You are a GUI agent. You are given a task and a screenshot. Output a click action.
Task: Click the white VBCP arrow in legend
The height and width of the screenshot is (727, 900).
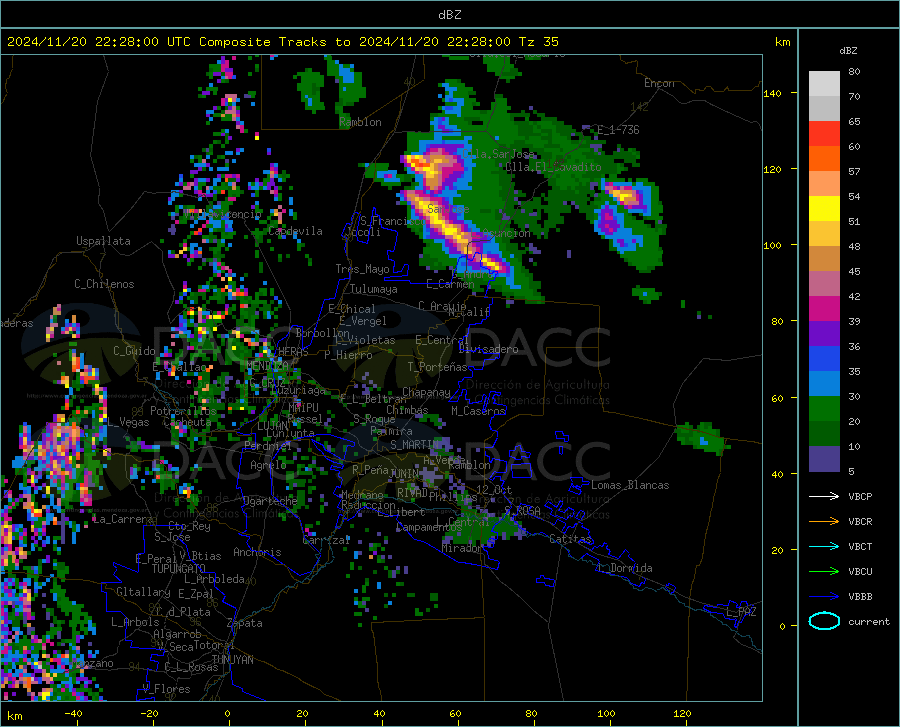tap(824, 496)
